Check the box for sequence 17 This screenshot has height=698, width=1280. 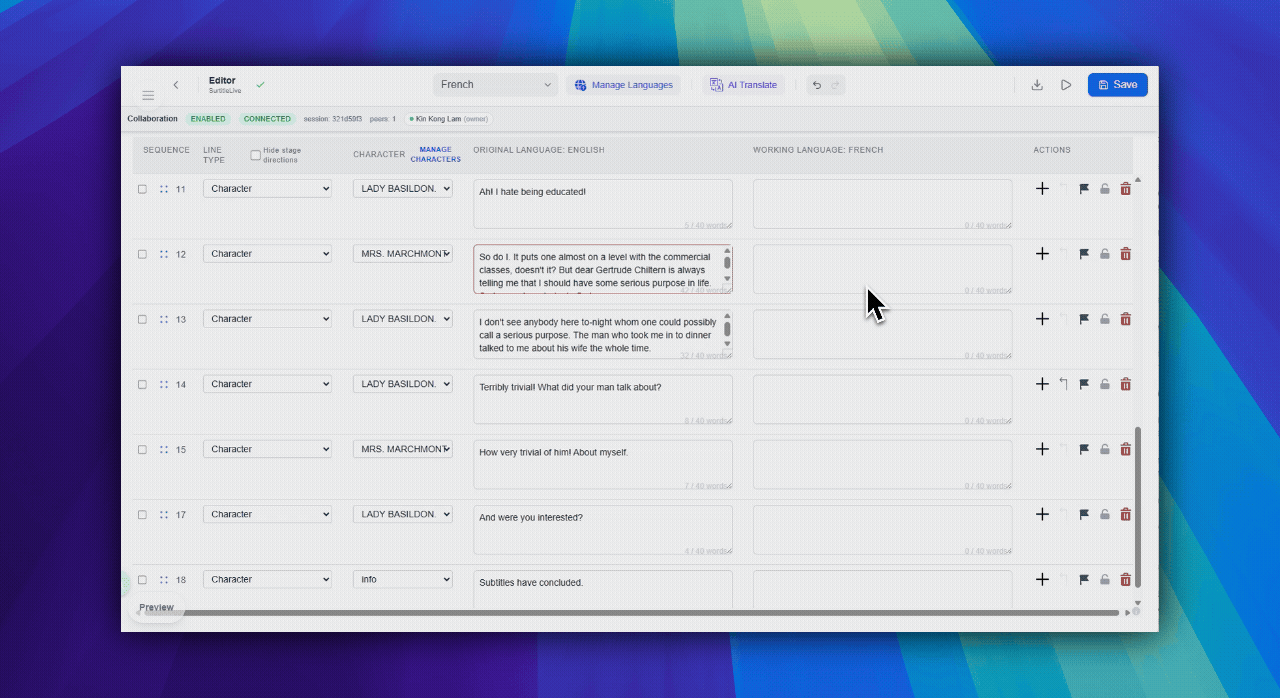[x=142, y=514]
